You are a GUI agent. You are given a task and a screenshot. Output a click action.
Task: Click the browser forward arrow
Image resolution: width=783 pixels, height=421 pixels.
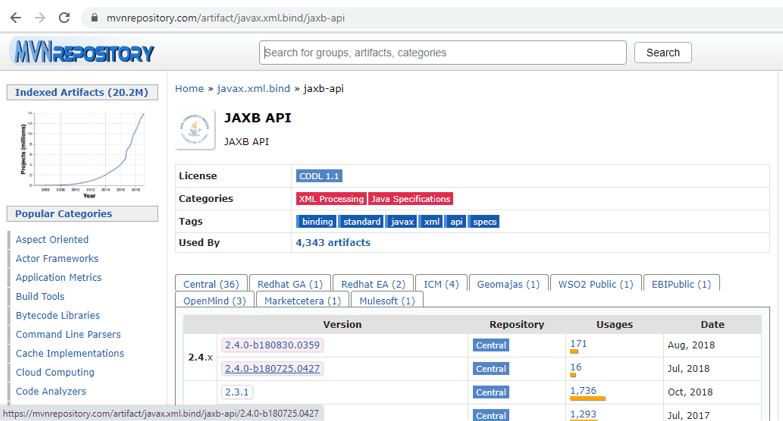[40, 18]
